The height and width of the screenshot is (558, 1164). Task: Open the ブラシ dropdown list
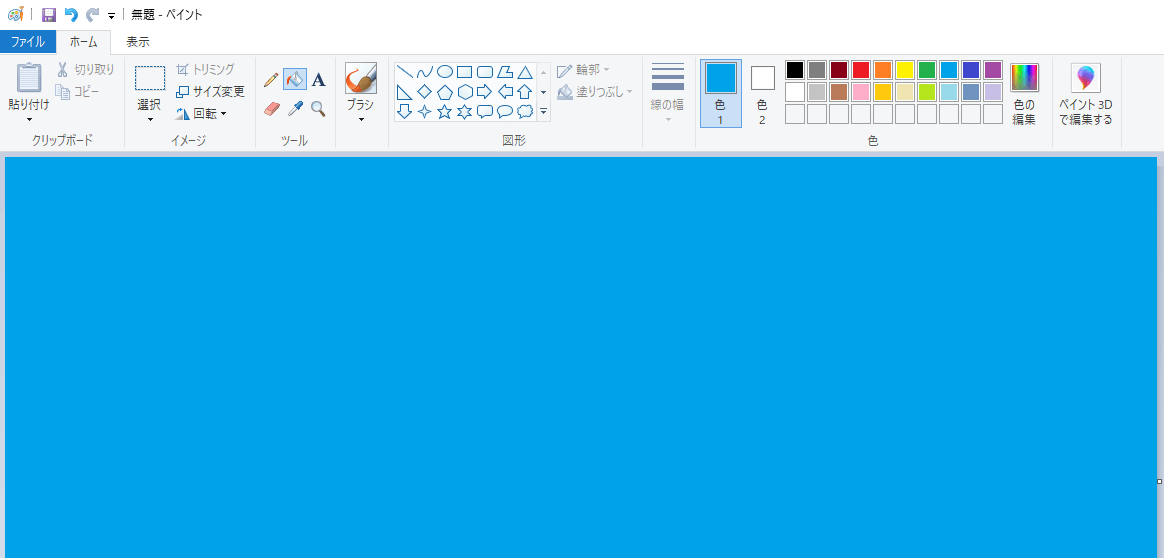(360, 119)
